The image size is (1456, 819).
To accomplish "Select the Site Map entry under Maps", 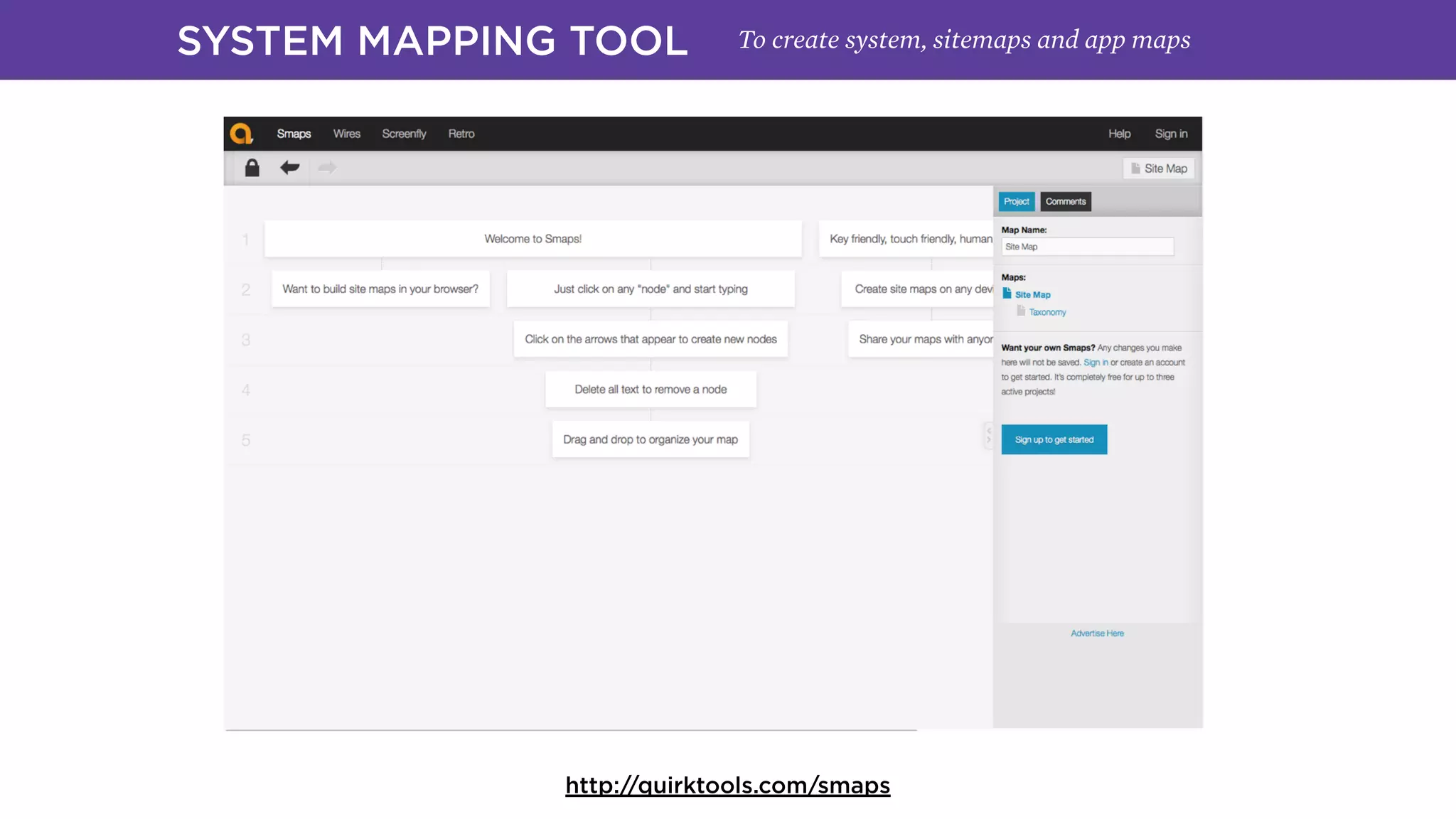I will (x=1032, y=294).
